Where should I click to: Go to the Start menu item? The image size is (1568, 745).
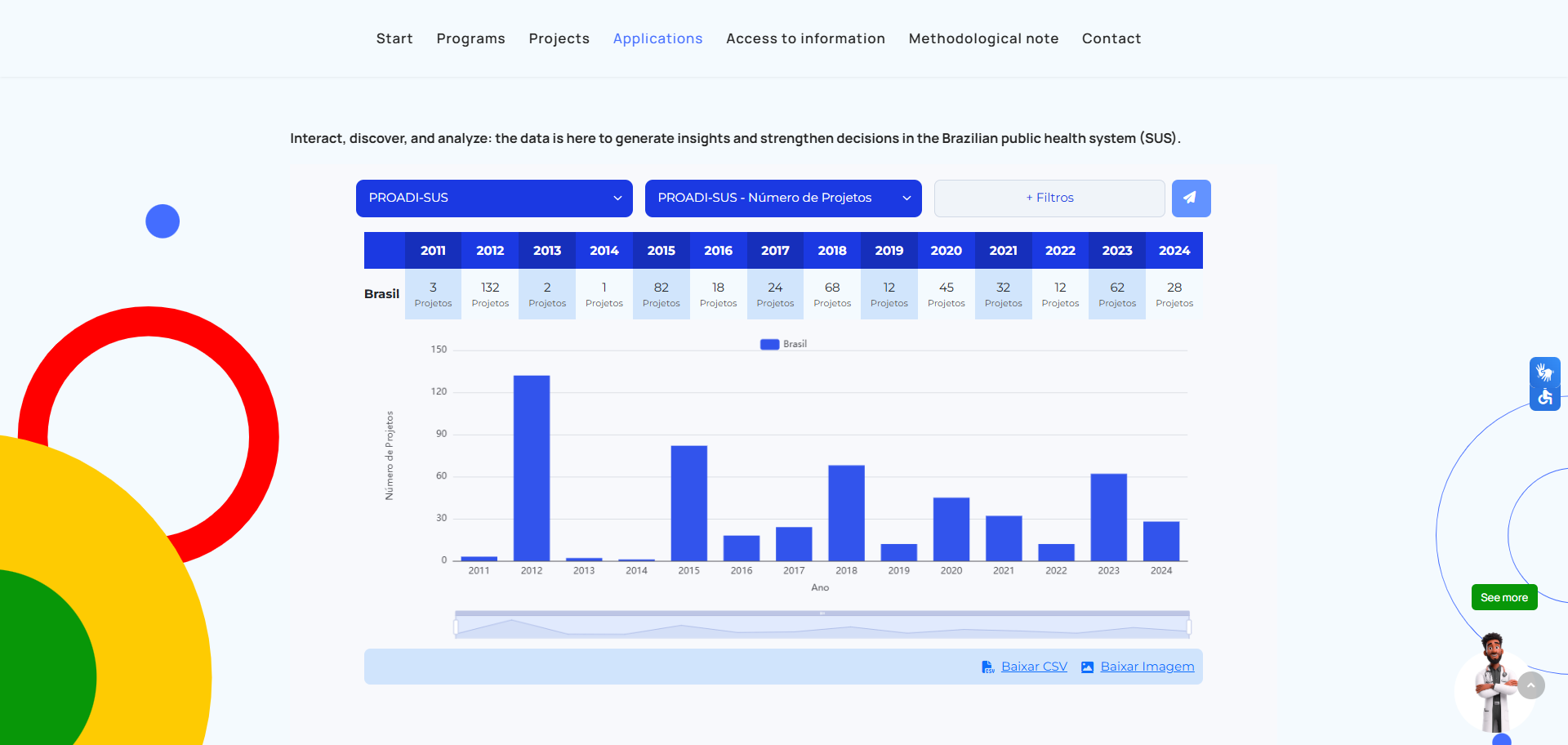[394, 38]
